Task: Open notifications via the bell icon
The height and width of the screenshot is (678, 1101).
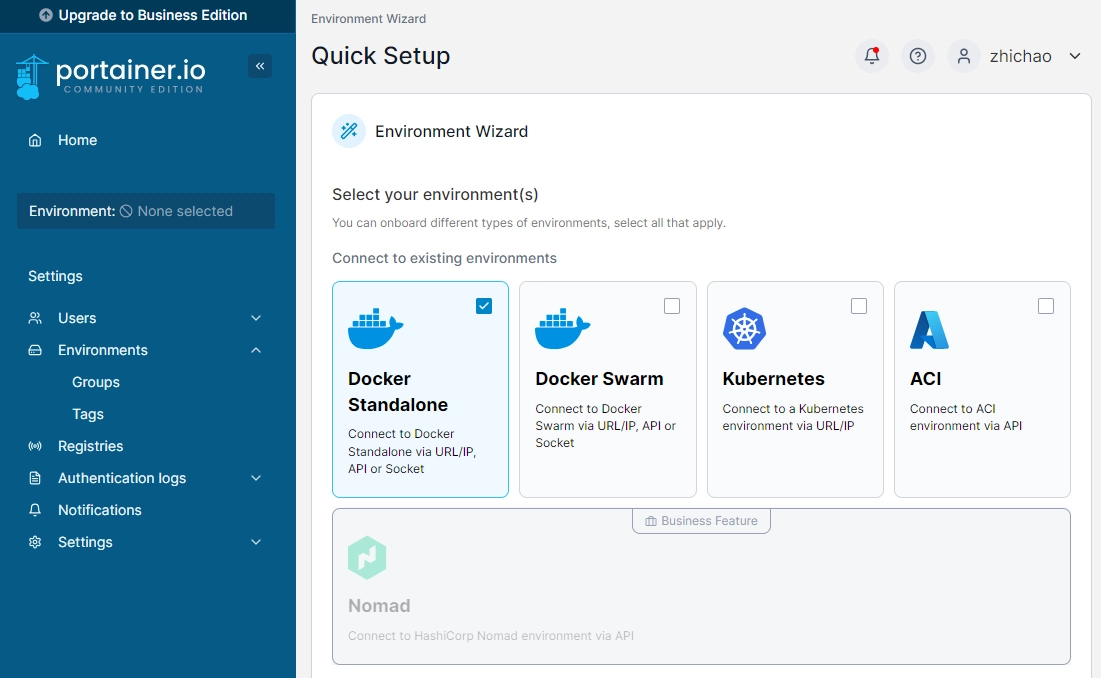Action: (x=871, y=56)
